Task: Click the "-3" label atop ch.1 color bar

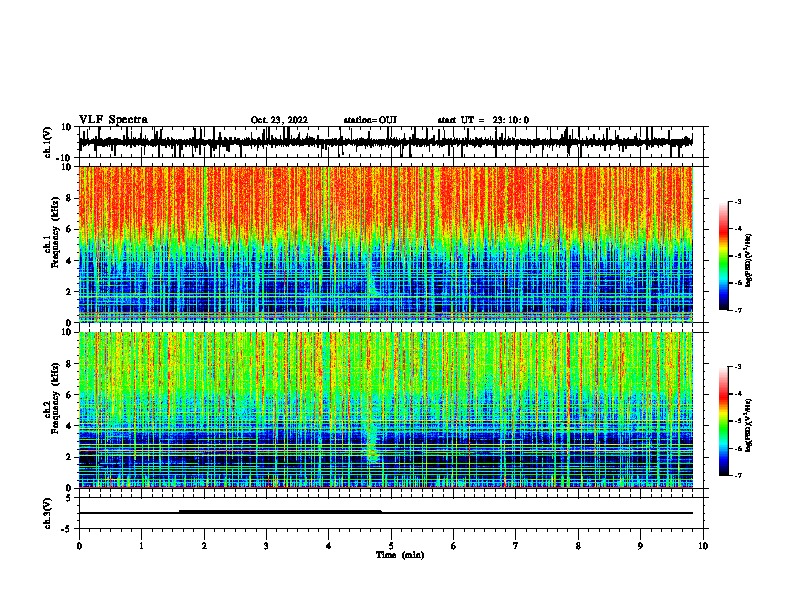Action: pyautogui.click(x=737, y=201)
